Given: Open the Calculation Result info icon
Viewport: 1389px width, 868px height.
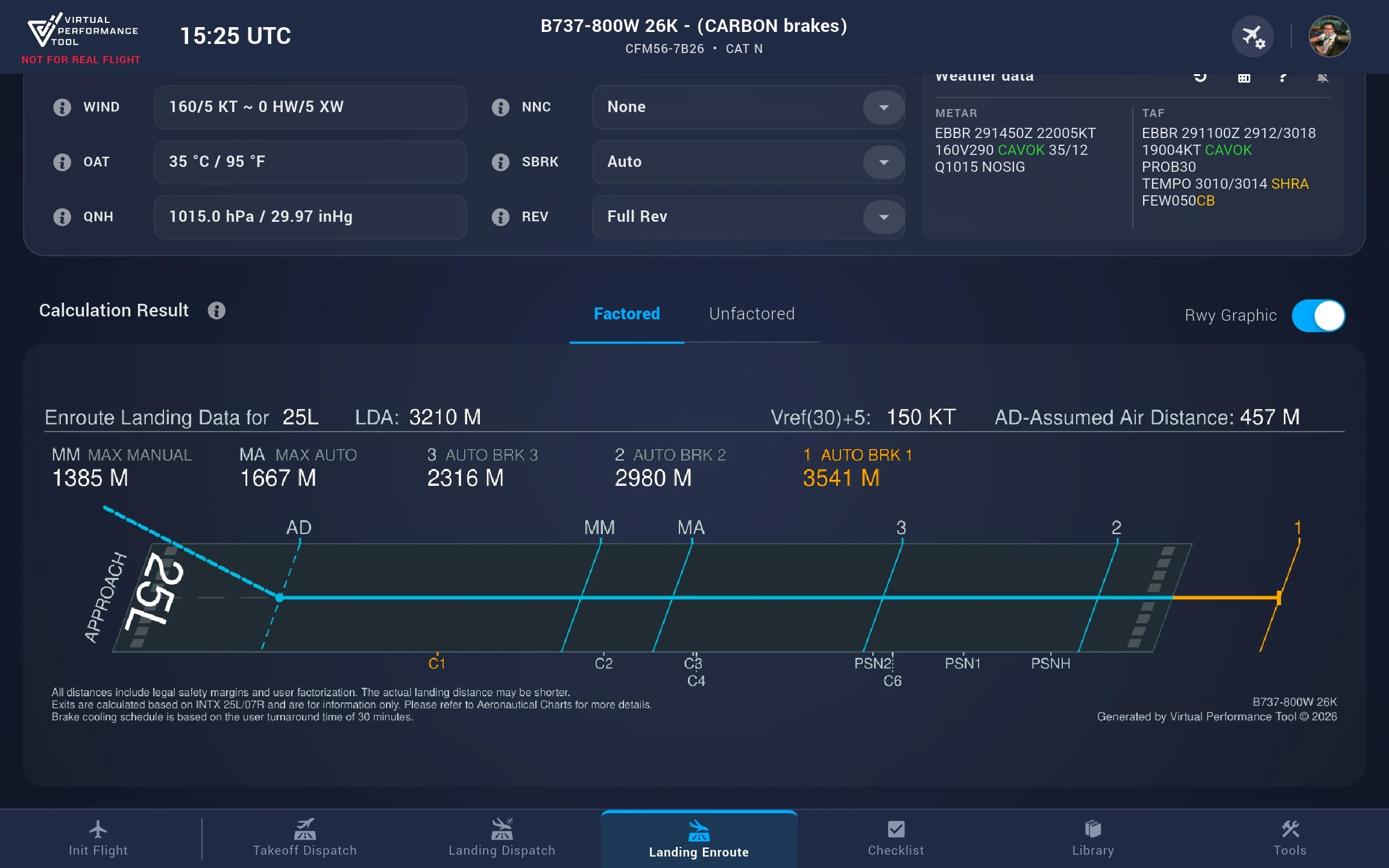Looking at the screenshot, I should 216,310.
